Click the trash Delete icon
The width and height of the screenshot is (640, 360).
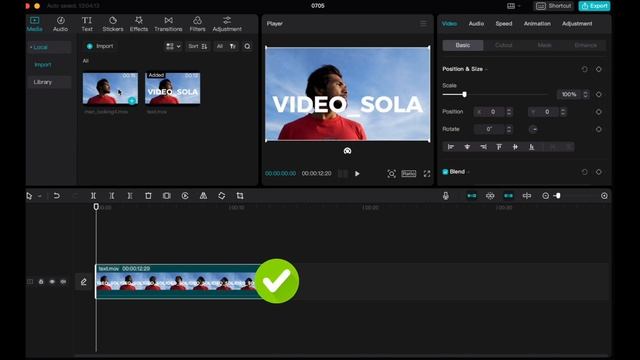(x=148, y=196)
